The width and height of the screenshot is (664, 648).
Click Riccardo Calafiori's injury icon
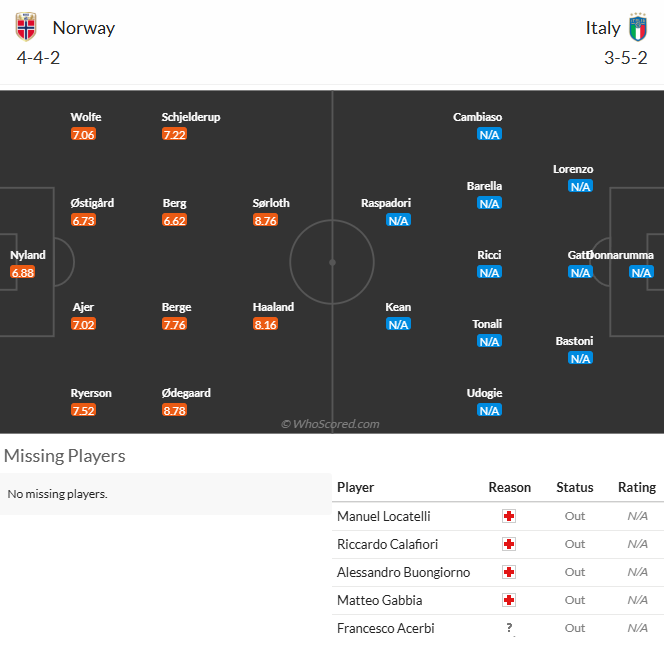coord(509,544)
